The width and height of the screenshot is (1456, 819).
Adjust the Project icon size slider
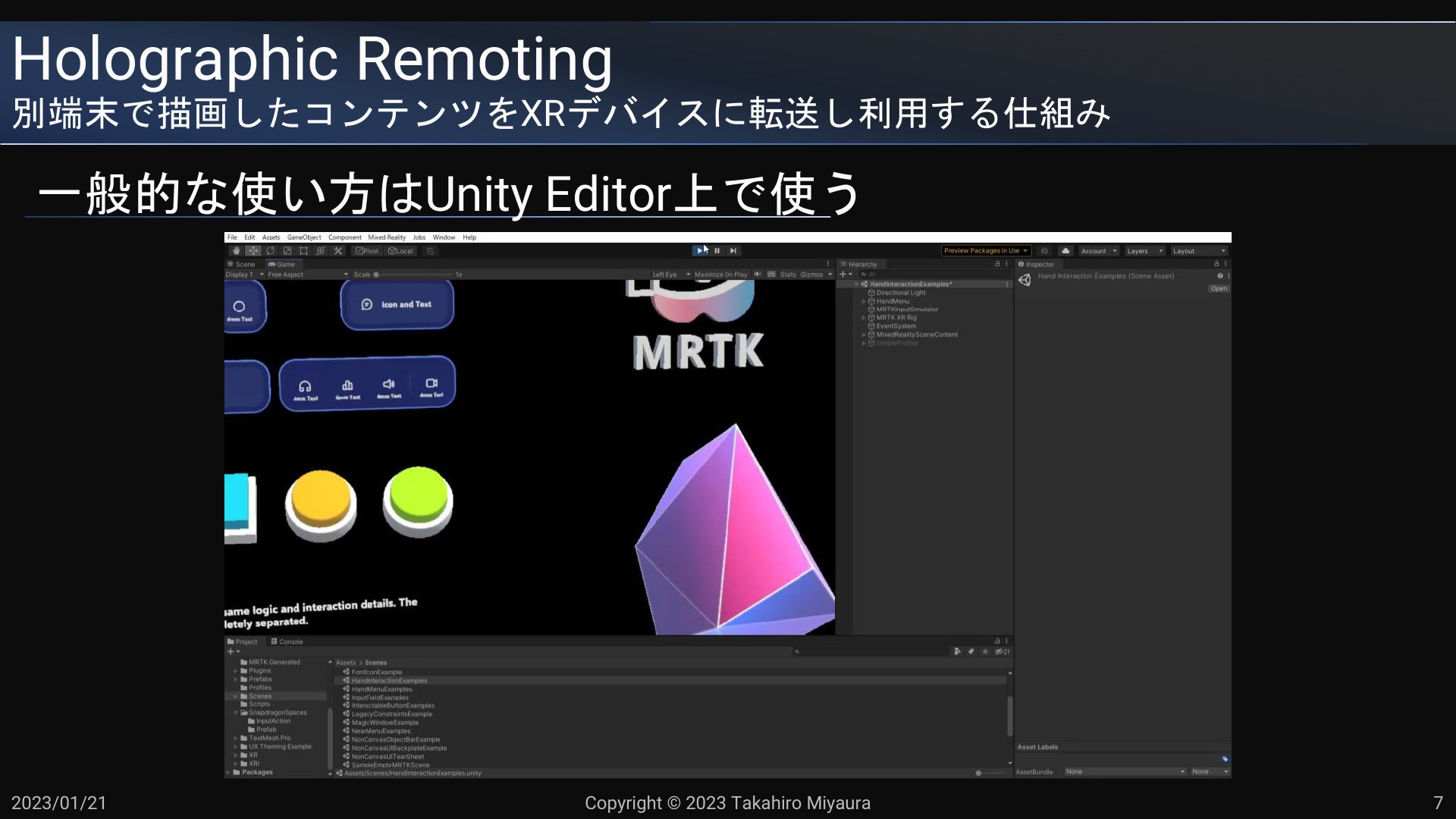(x=989, y=773)
